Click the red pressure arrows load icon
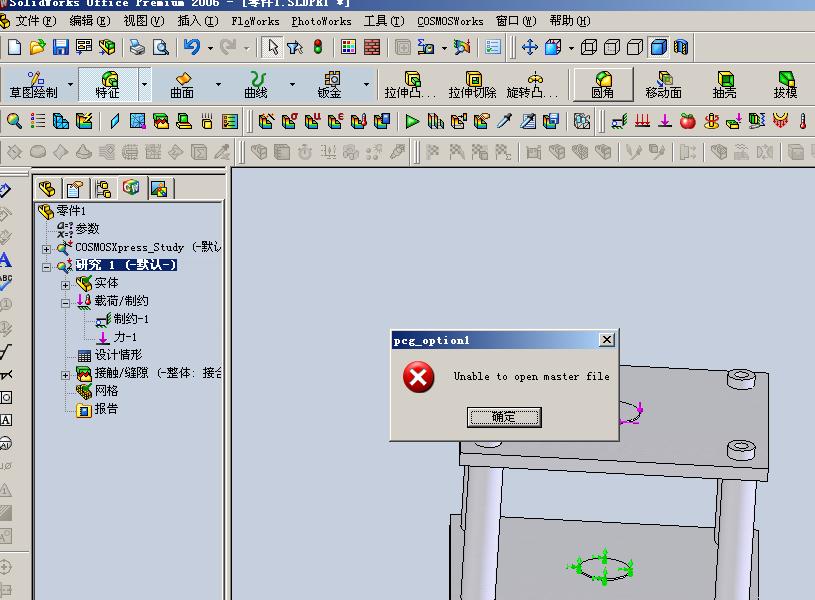 tap(642, 122)
